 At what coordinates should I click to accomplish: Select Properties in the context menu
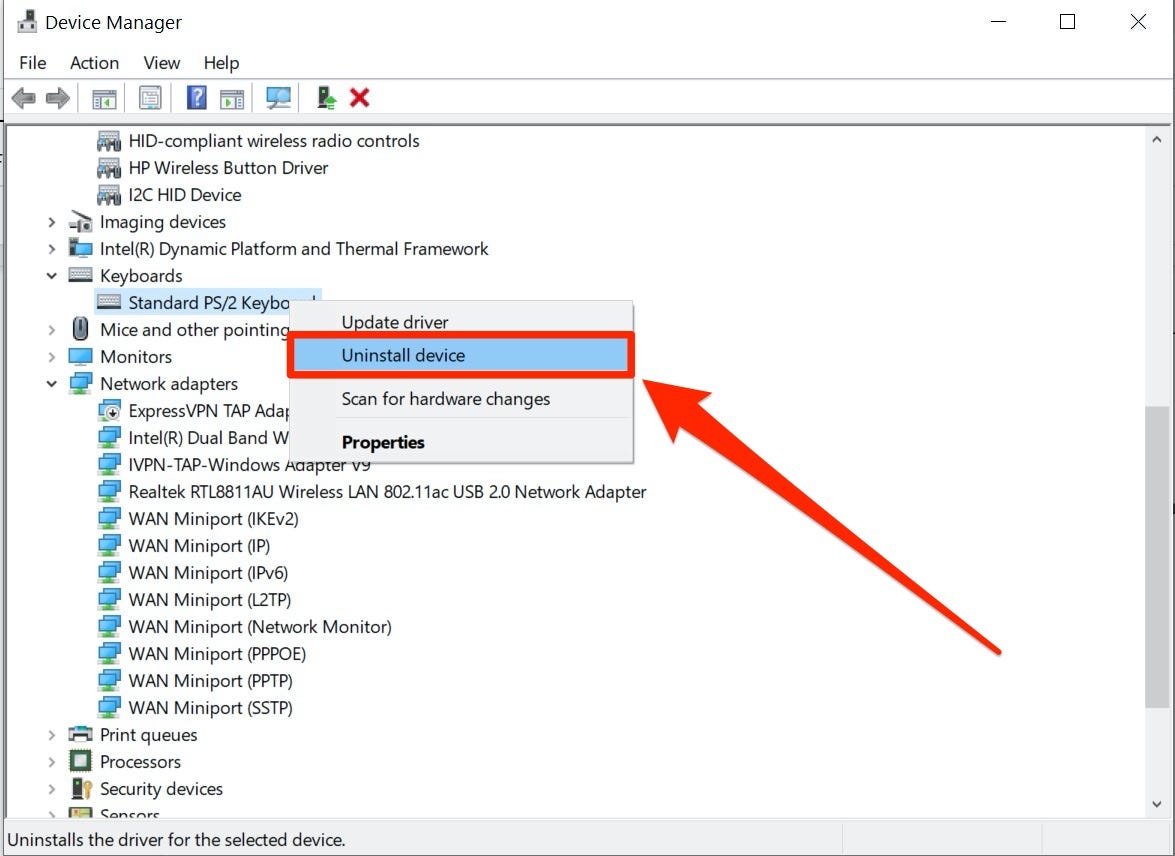383,442
